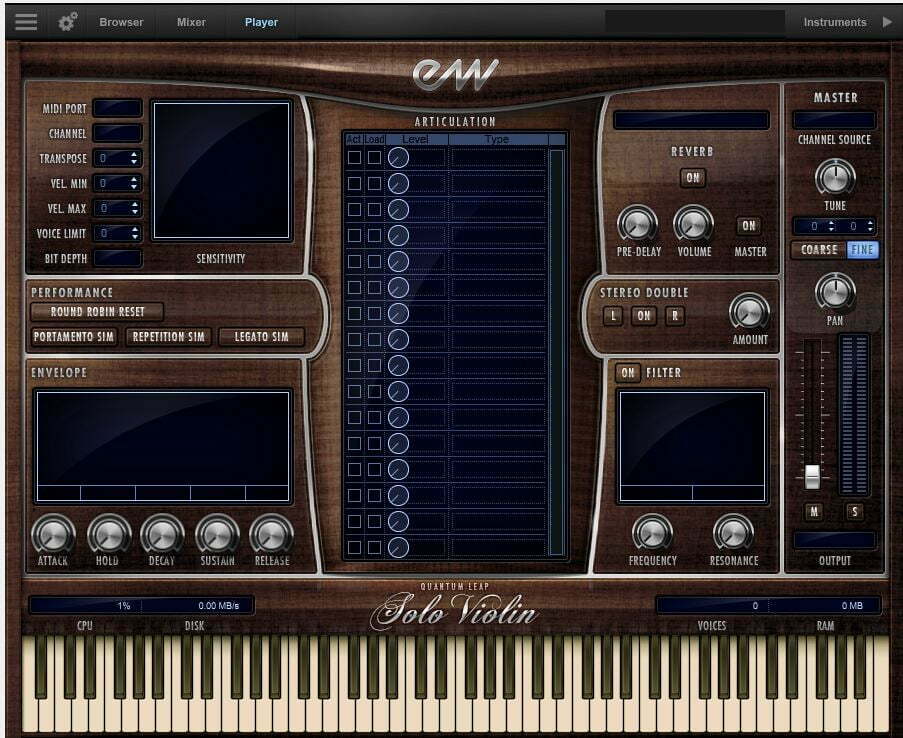This screenshot has width=903, height=738.
Task: Adjust the Hold envelope knob
Action: 108,535
